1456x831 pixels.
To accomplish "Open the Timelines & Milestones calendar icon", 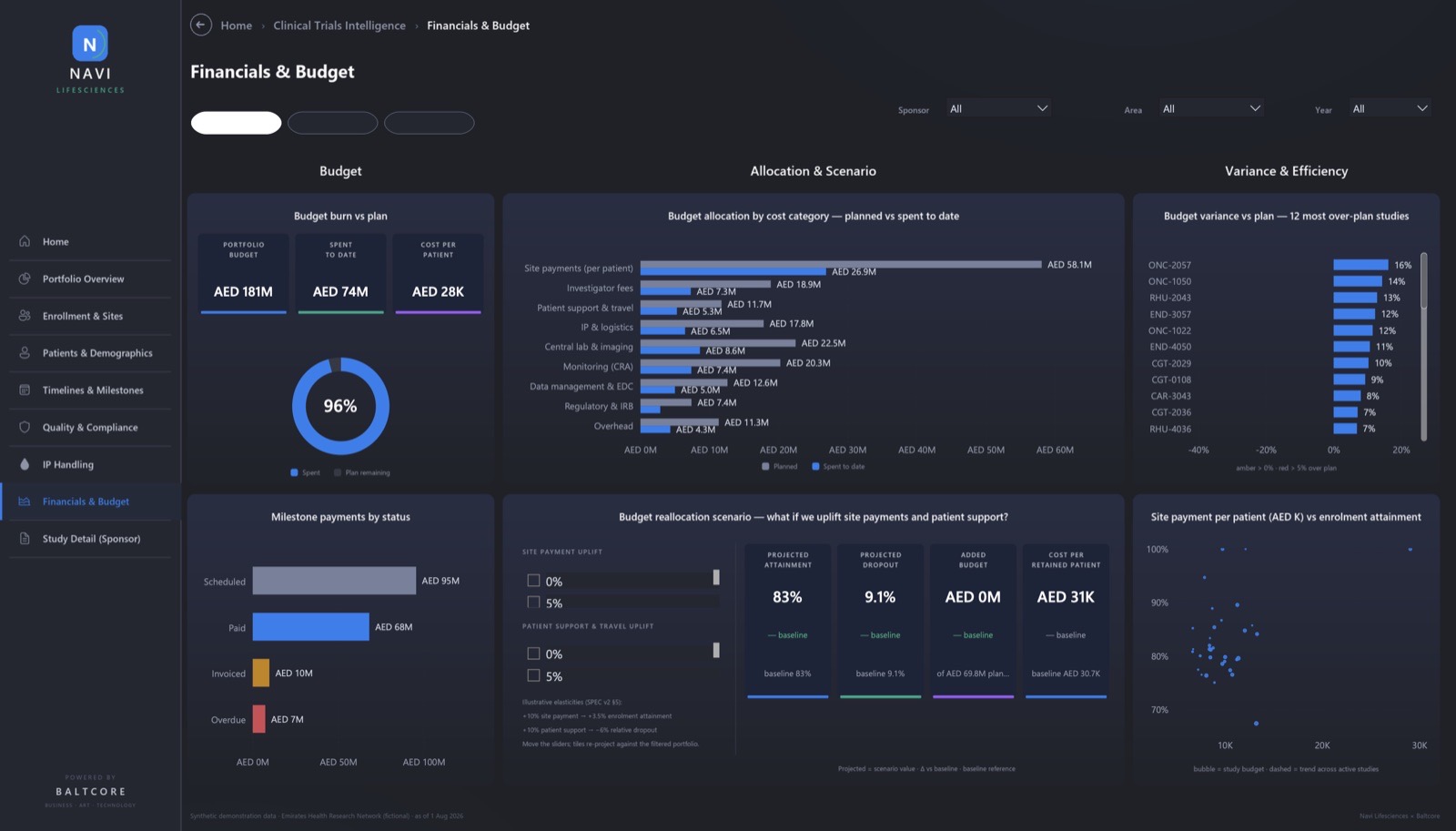I will [25, 390].
